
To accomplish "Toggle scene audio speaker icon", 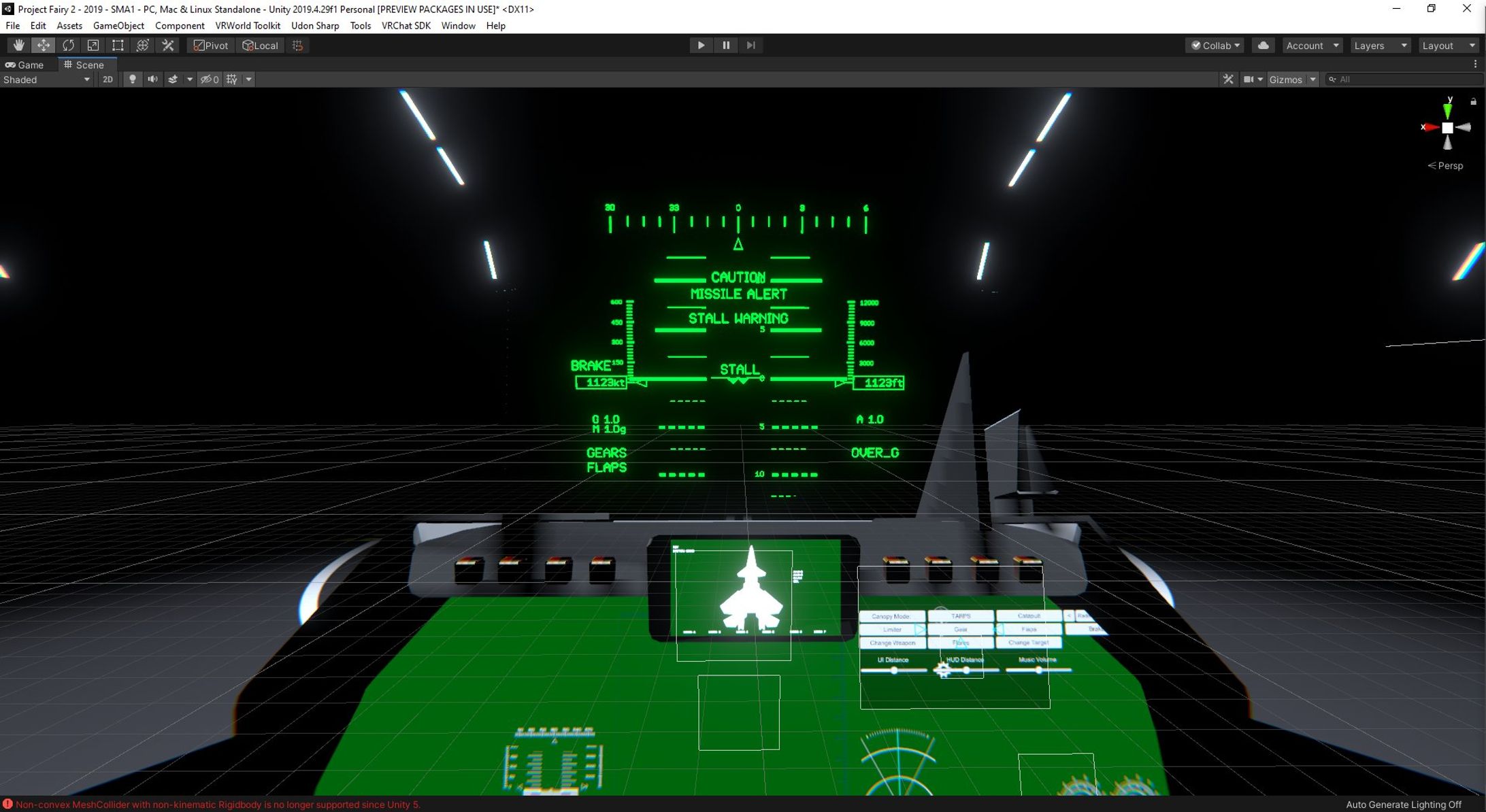I will (152, 80).
